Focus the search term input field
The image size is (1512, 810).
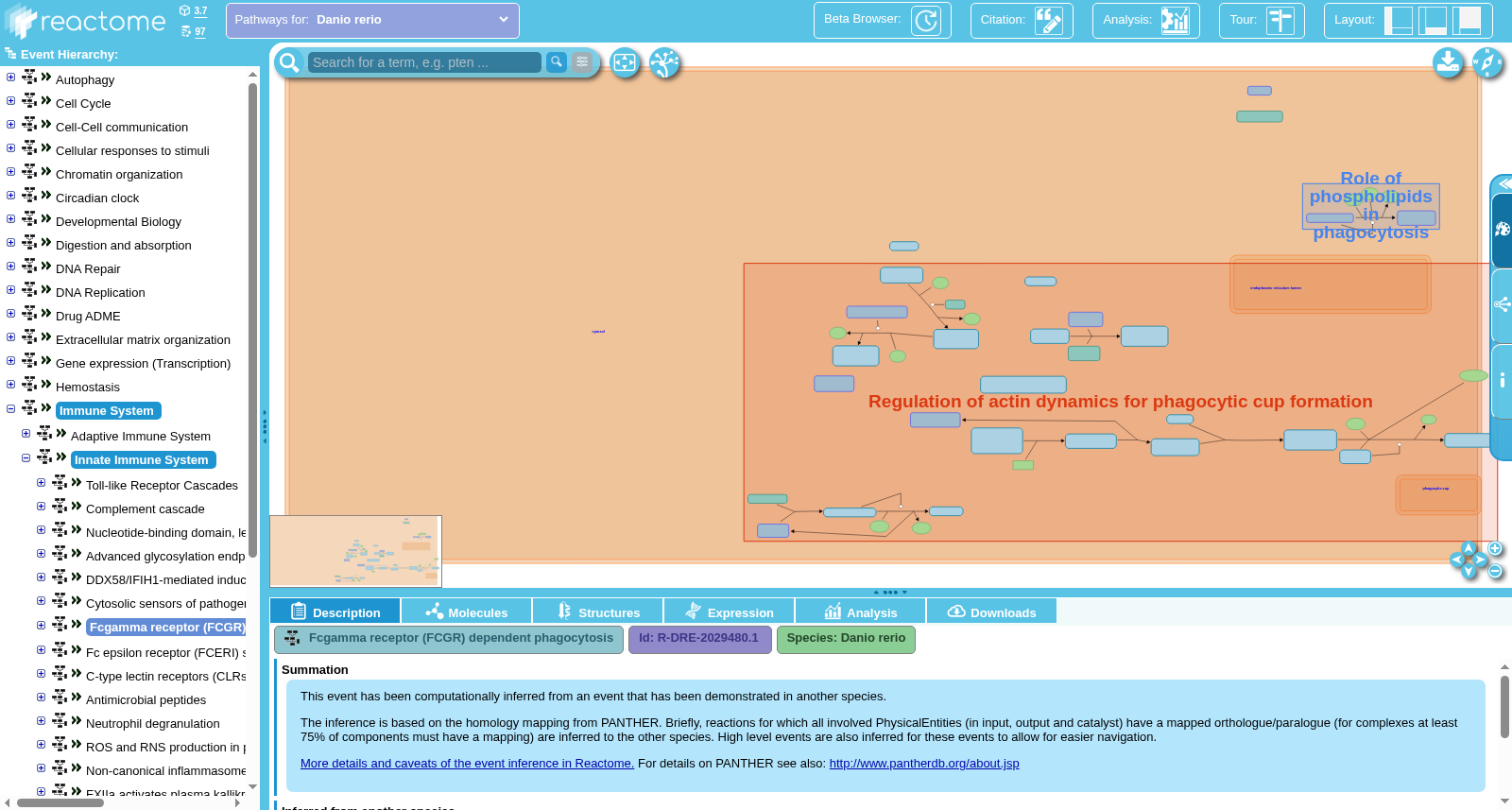tap(424, 62)
